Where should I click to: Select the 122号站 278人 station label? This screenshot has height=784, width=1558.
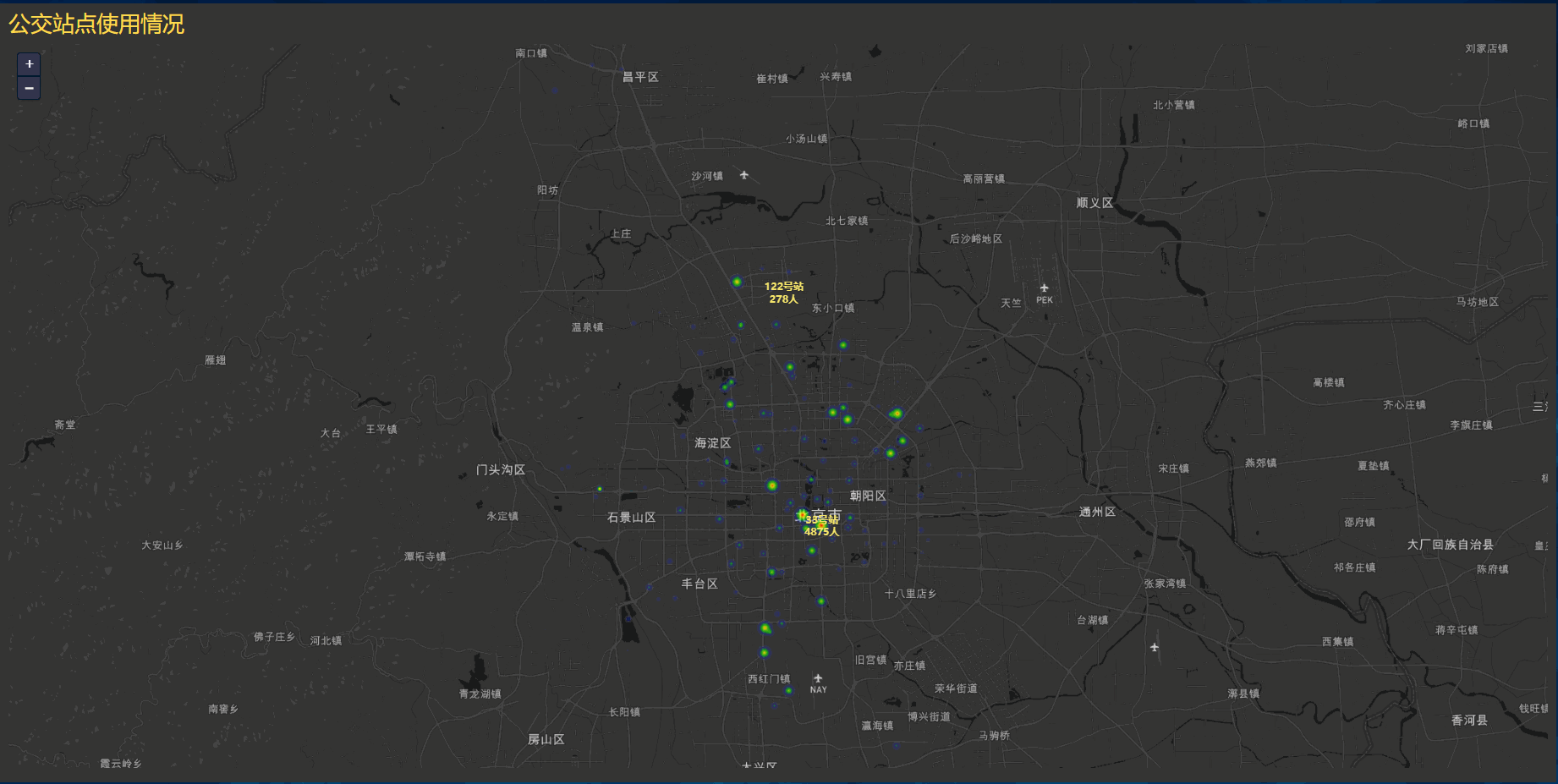pyautogui.click(x=784, y=293)
